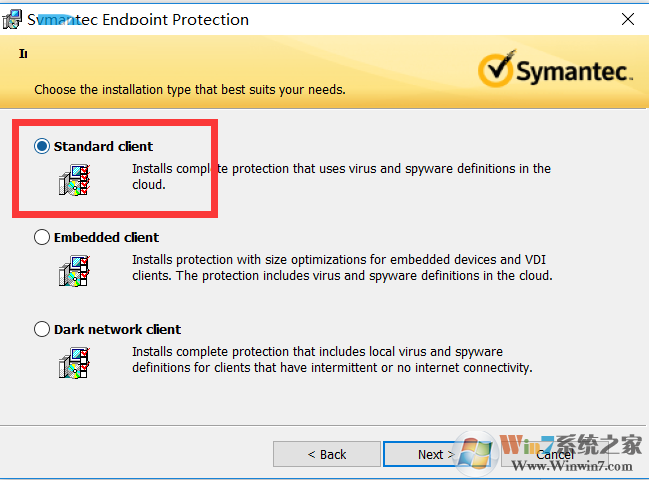Screen dimensions: 649x480
Task: Click the Embedded client description text
Action: point(341,268)
